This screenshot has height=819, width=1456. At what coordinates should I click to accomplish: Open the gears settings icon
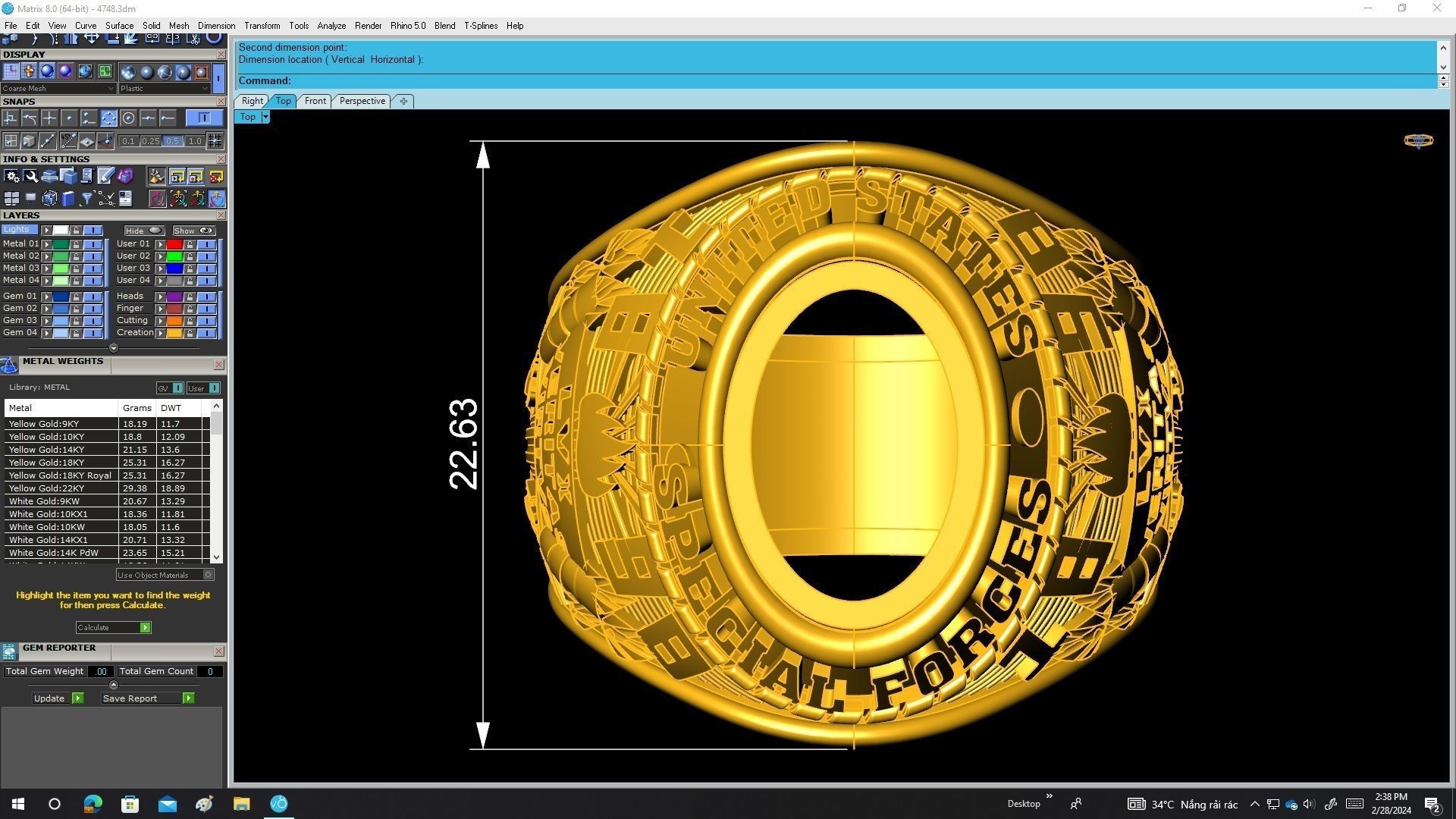11,177
